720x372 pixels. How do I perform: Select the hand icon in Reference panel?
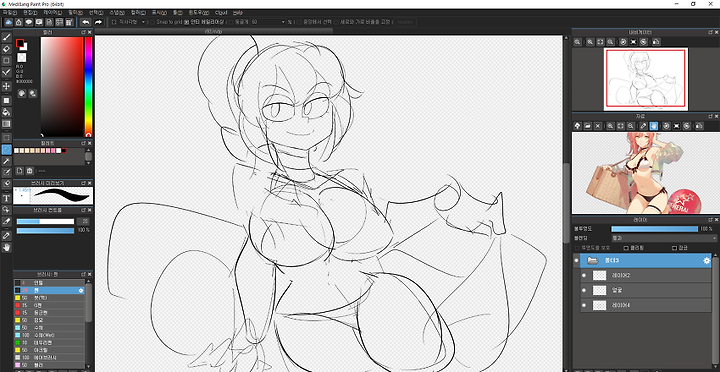click(x=654, y=126)
